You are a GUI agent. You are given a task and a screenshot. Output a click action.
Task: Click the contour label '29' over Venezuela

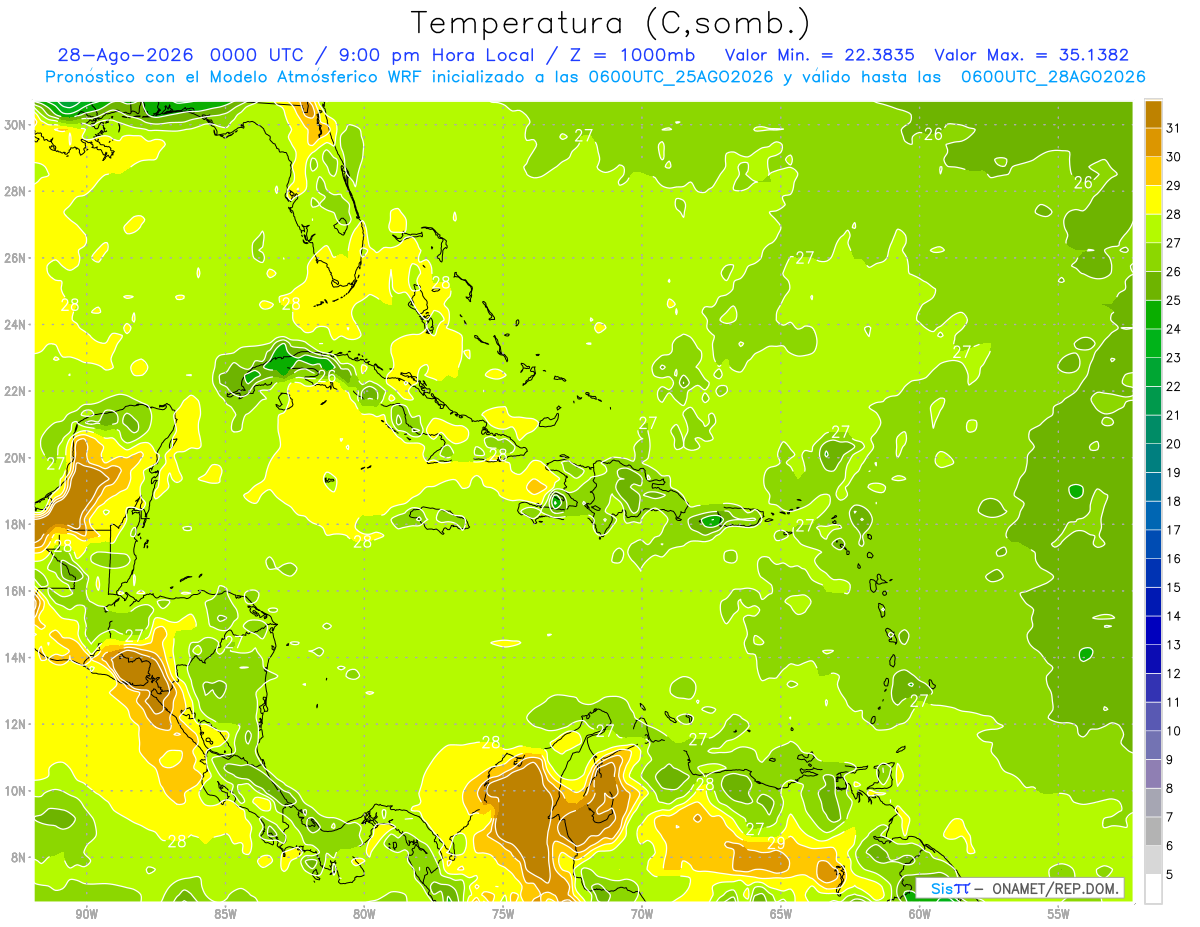[x=776, y=843]
